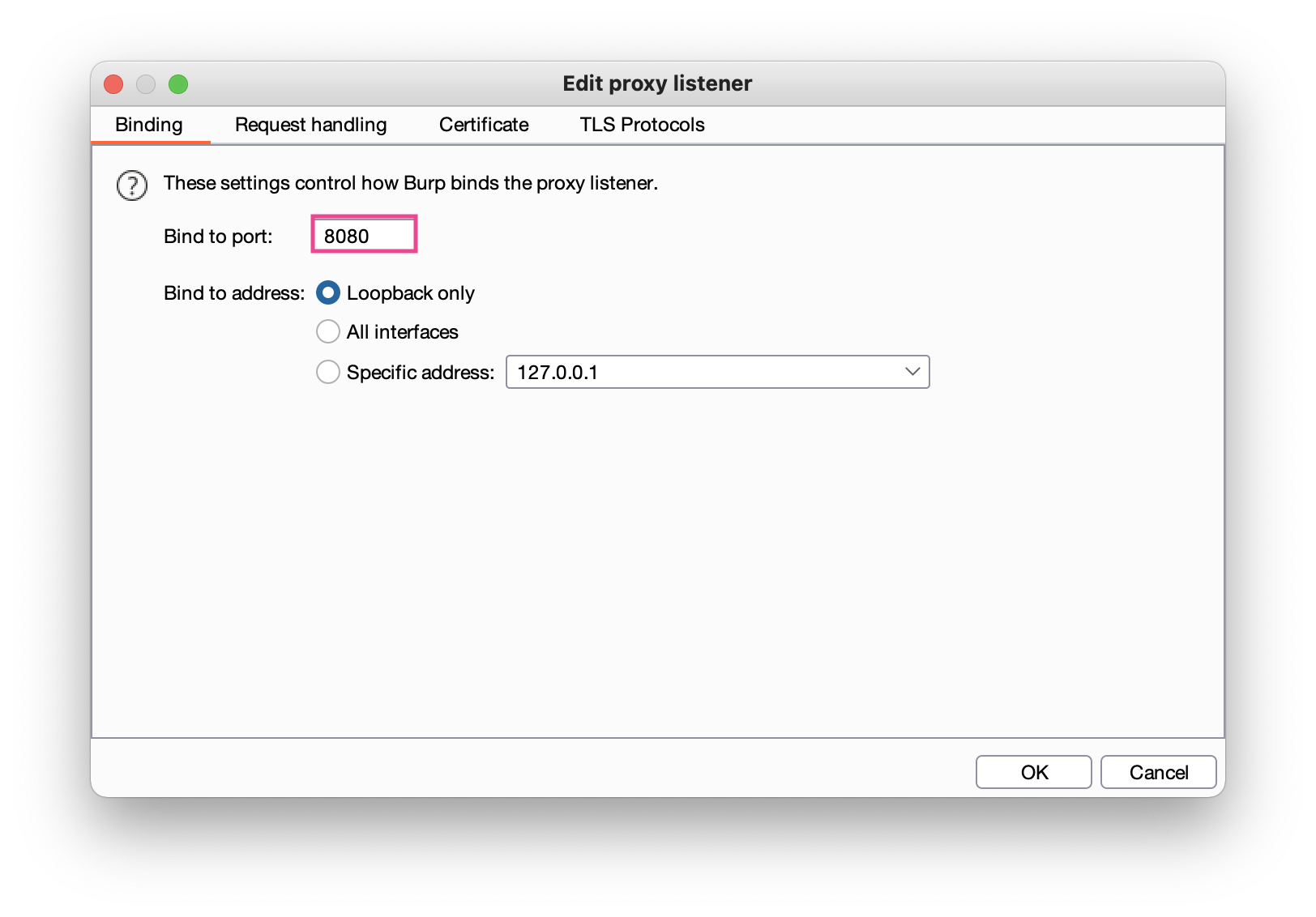Open the 127.0.0.1 address combo box

717,372
